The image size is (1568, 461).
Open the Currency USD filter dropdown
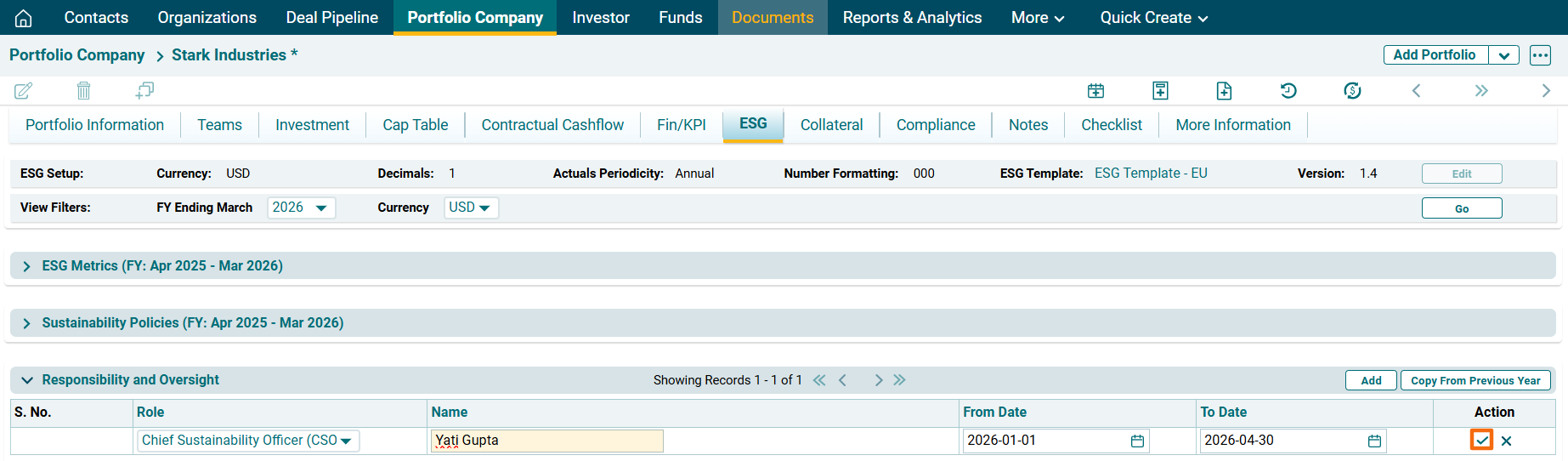click(471, 208)
